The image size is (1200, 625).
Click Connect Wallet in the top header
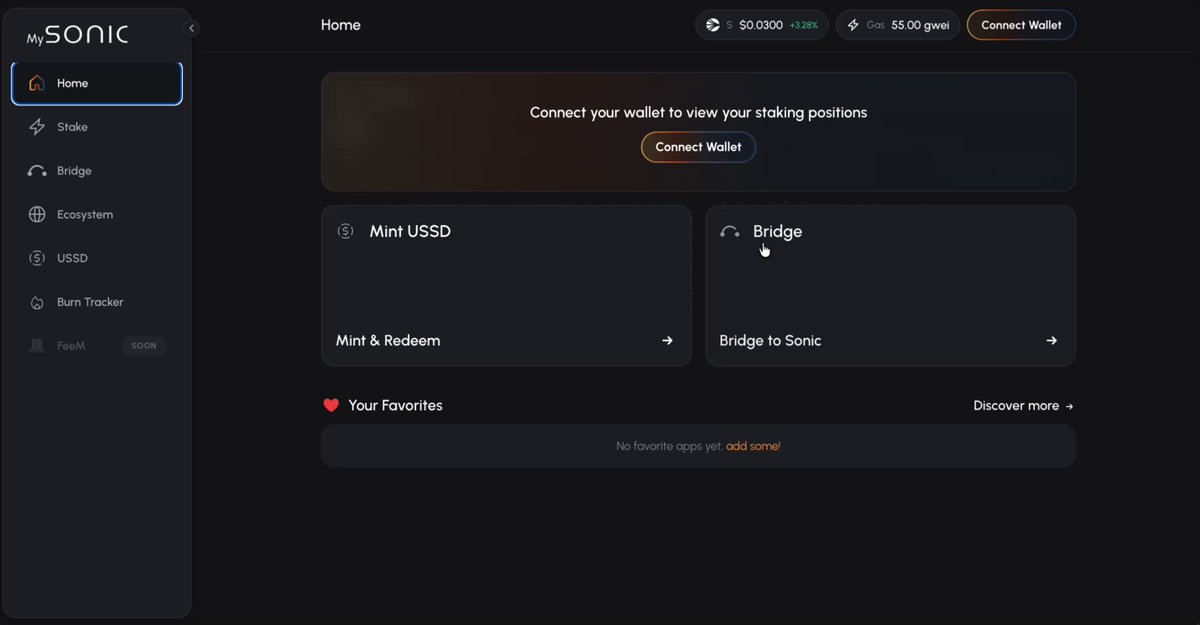click(x=1021, y=25)
